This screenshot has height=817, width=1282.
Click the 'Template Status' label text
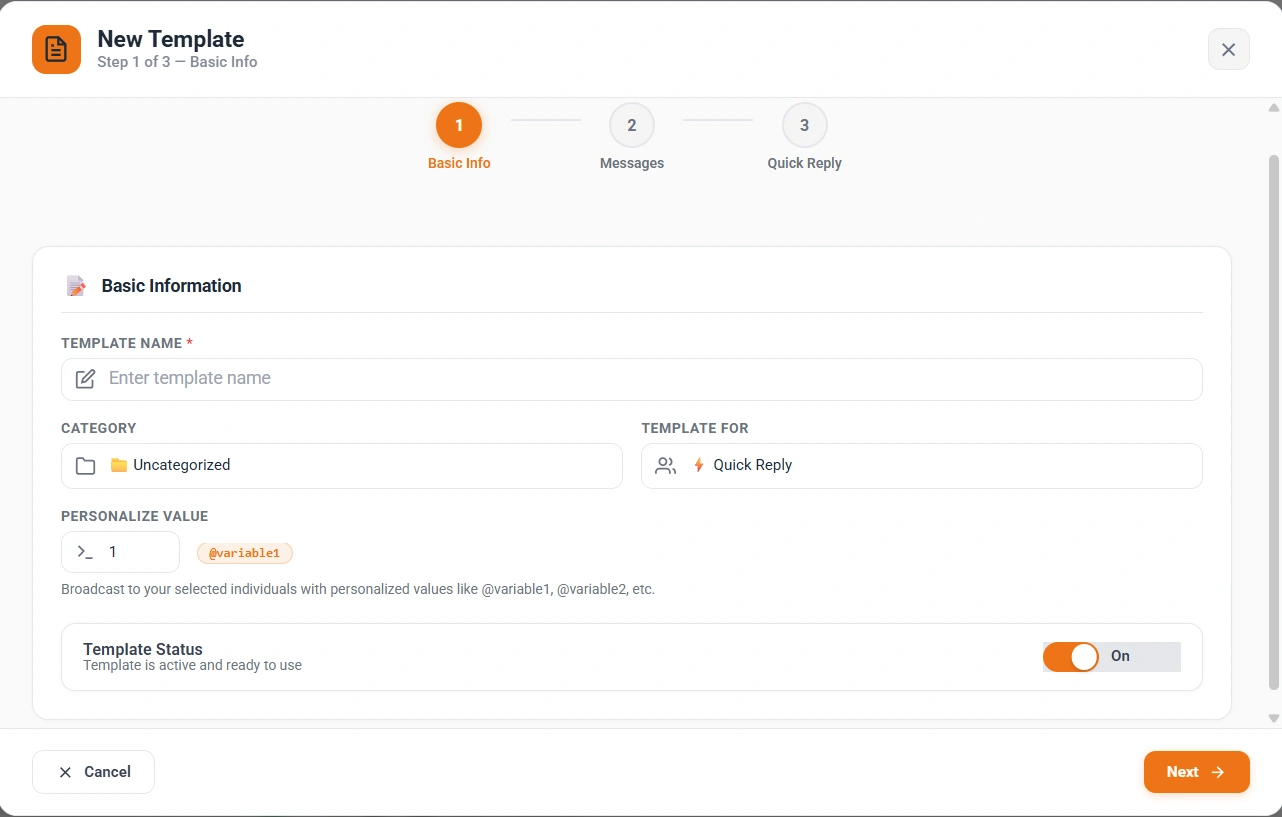(143, 649)
